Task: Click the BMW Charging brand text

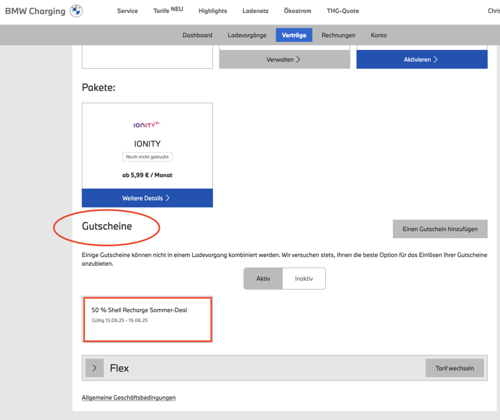Action: coord(35,11)
